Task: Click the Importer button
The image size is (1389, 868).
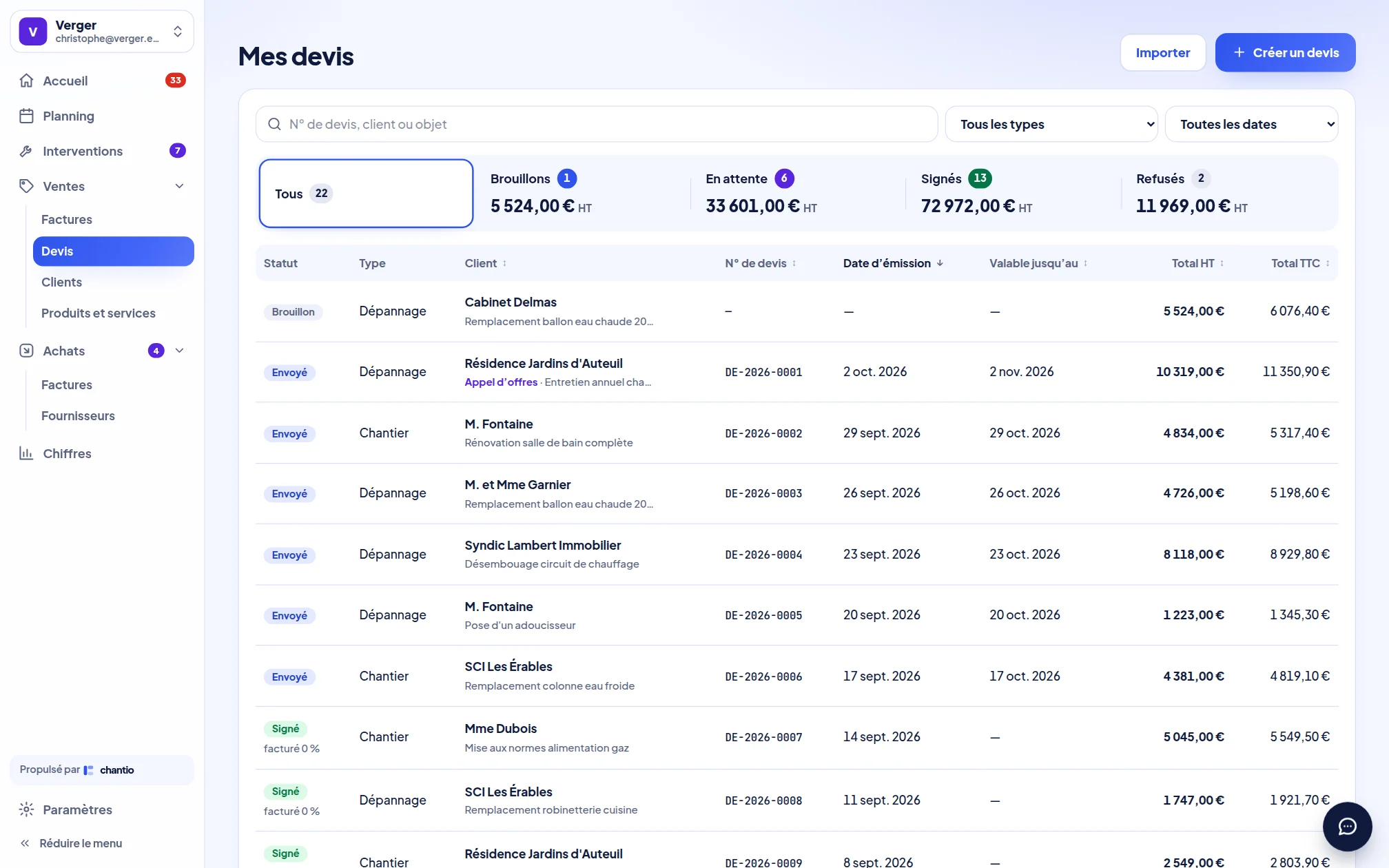Action: tap(1162, 52)
